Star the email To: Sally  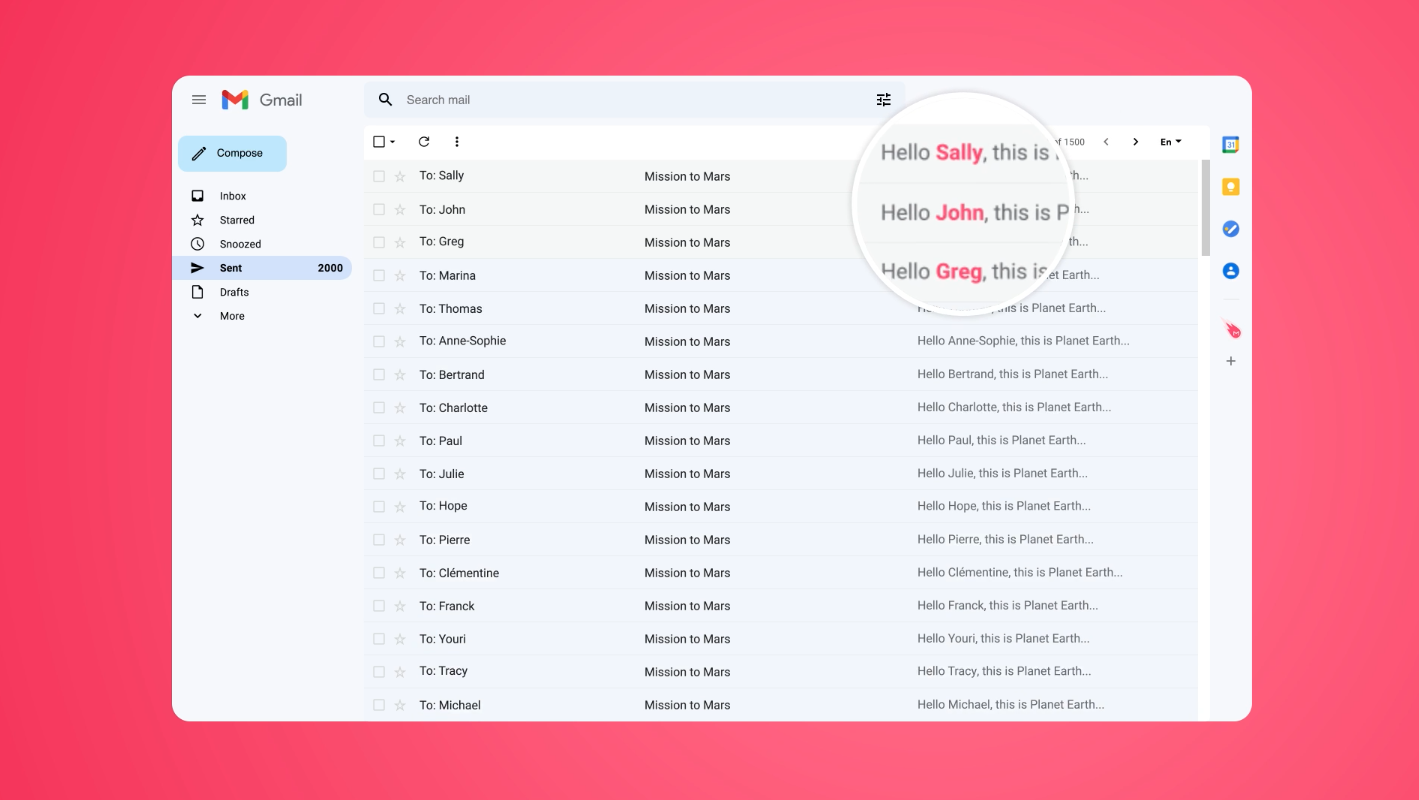click(400, 176)
